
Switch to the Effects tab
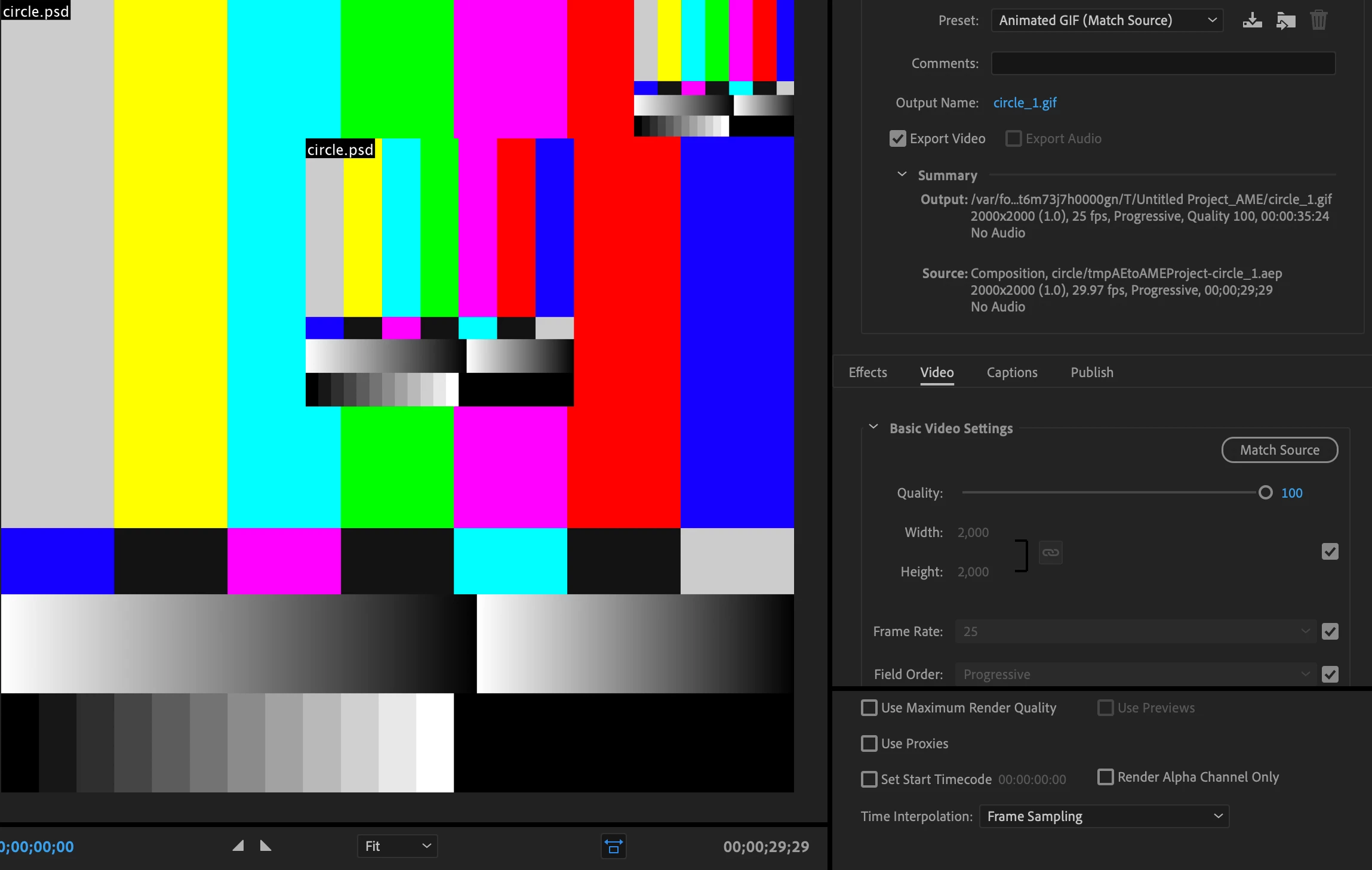coord(868,372)
